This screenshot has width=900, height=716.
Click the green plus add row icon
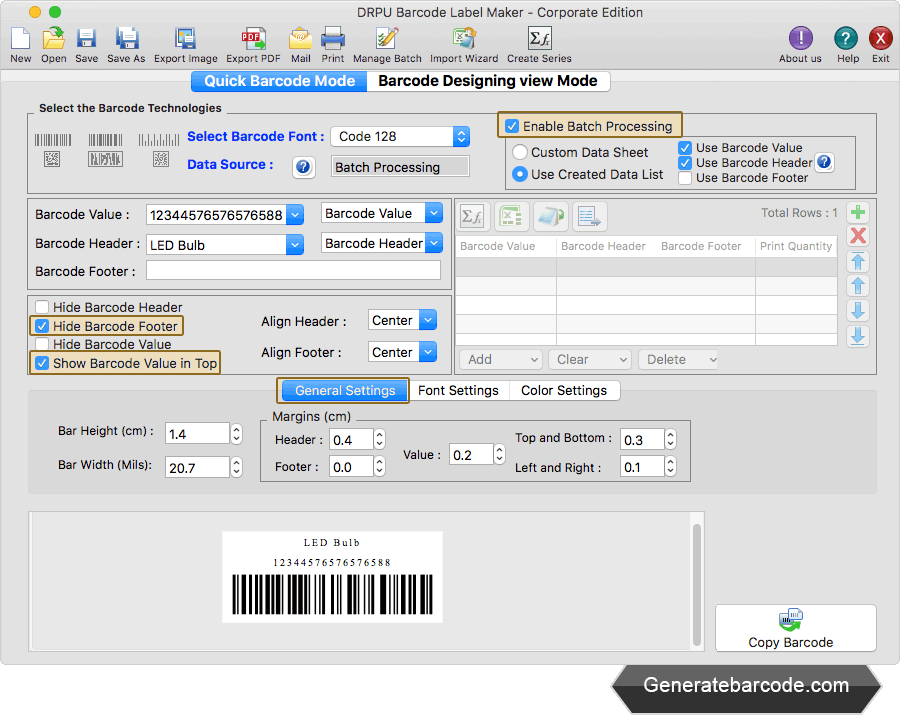click(858, 212)
